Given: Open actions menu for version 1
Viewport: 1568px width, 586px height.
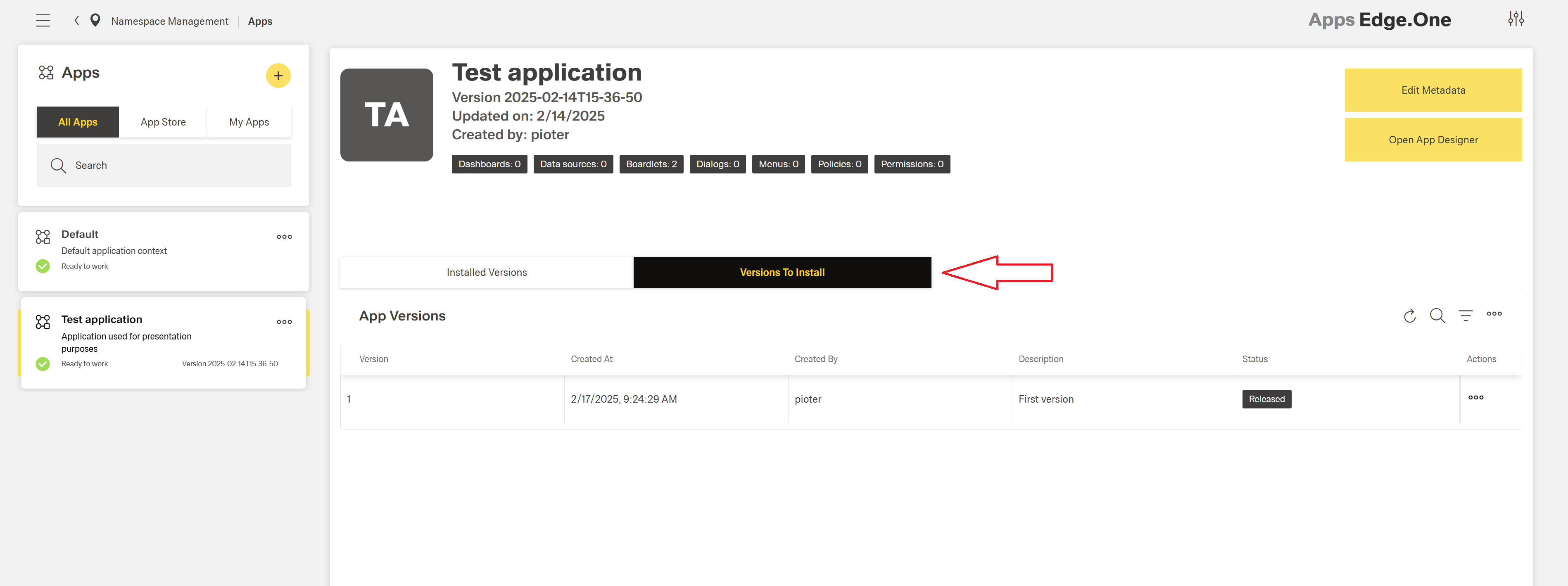Looking at the screenshot, I should pyautogui.click(x=1475, y=397).
